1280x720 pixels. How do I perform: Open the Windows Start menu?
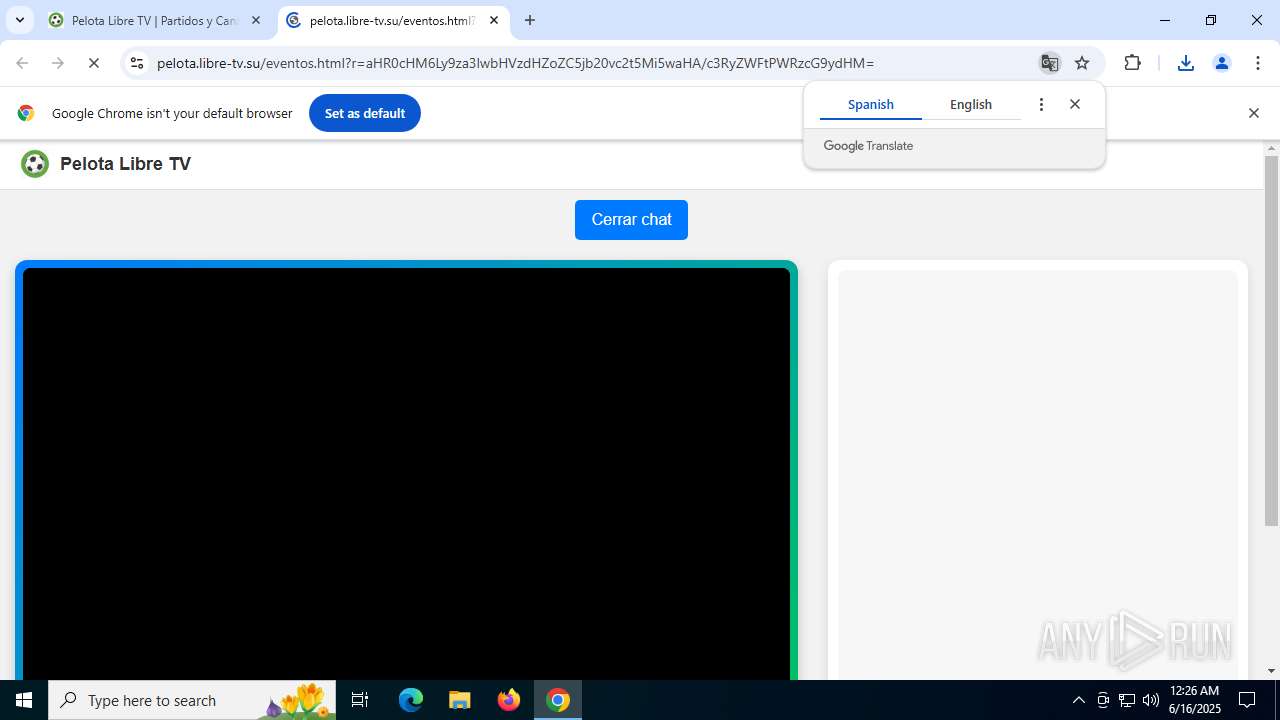click(x=24, y=700)
